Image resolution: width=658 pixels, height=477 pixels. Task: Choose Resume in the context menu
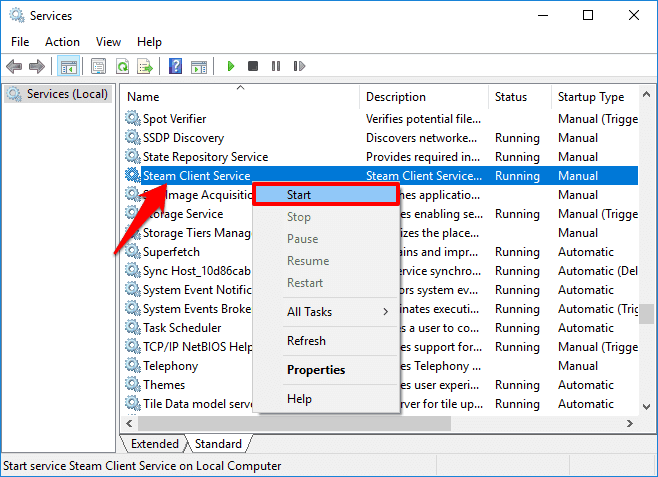tap(326, 261)
